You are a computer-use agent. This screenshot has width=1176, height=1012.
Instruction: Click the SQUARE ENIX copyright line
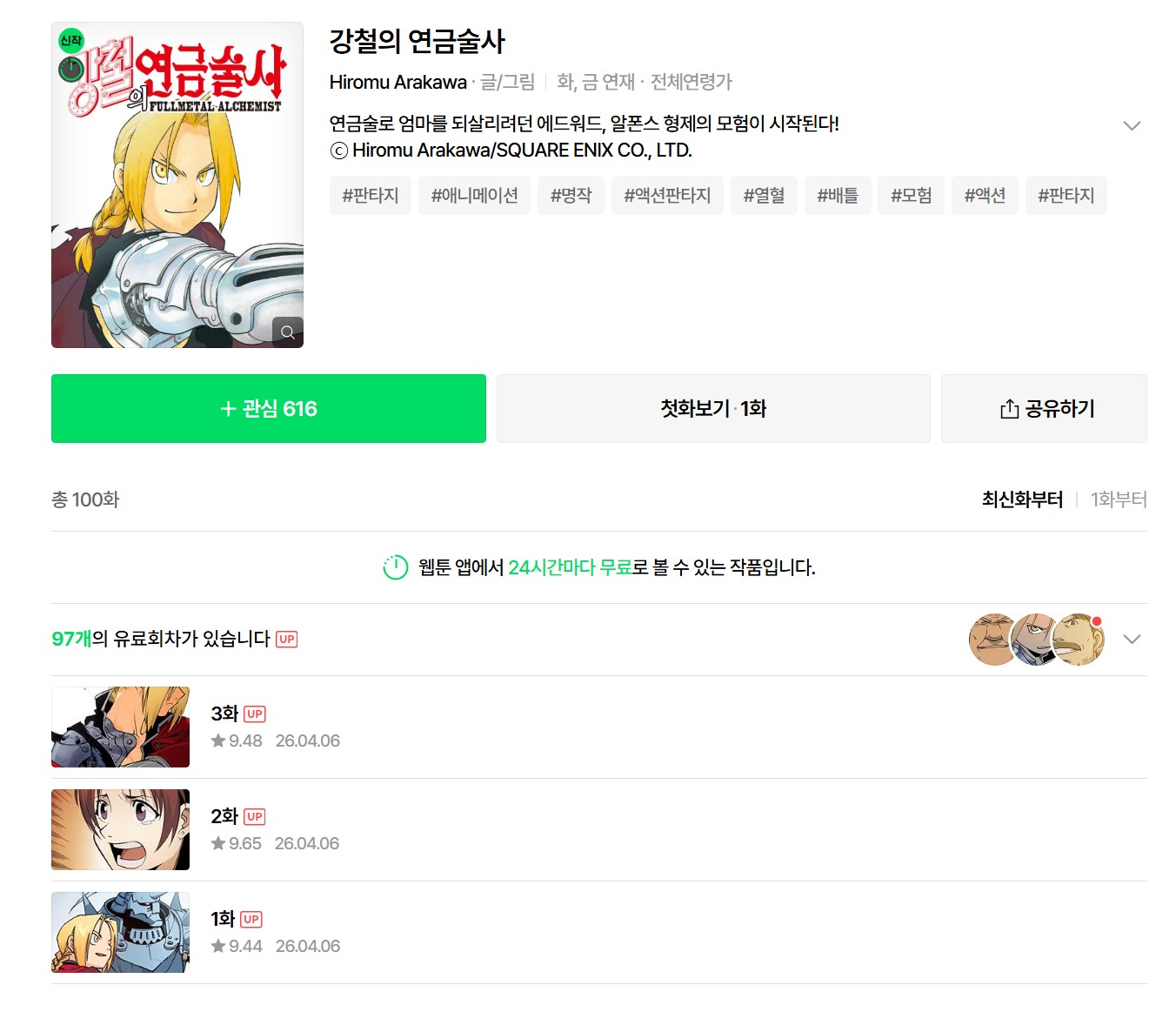pyautogui.click(x=511, y=151)
